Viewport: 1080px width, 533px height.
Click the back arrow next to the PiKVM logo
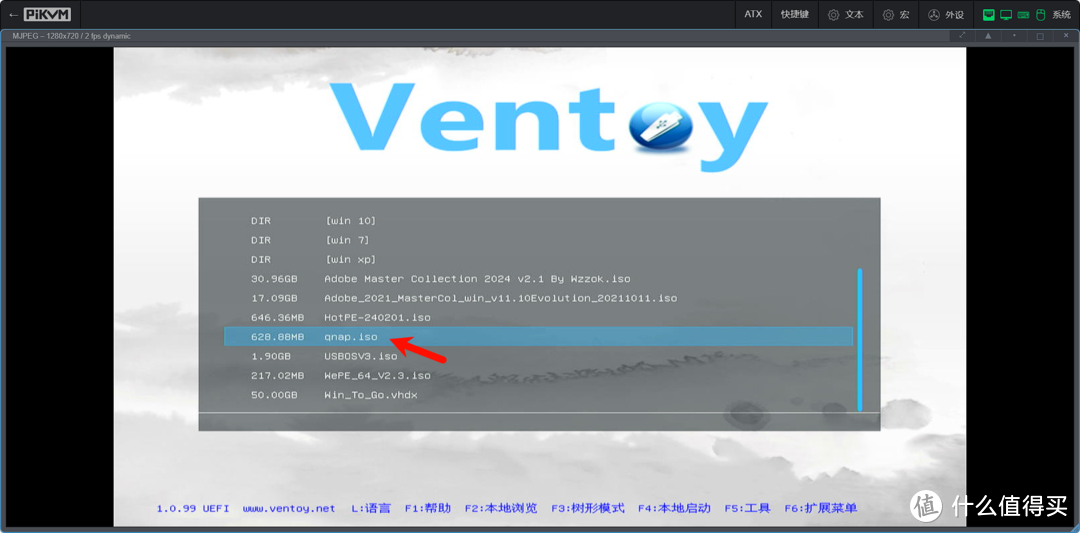[13, 14]
